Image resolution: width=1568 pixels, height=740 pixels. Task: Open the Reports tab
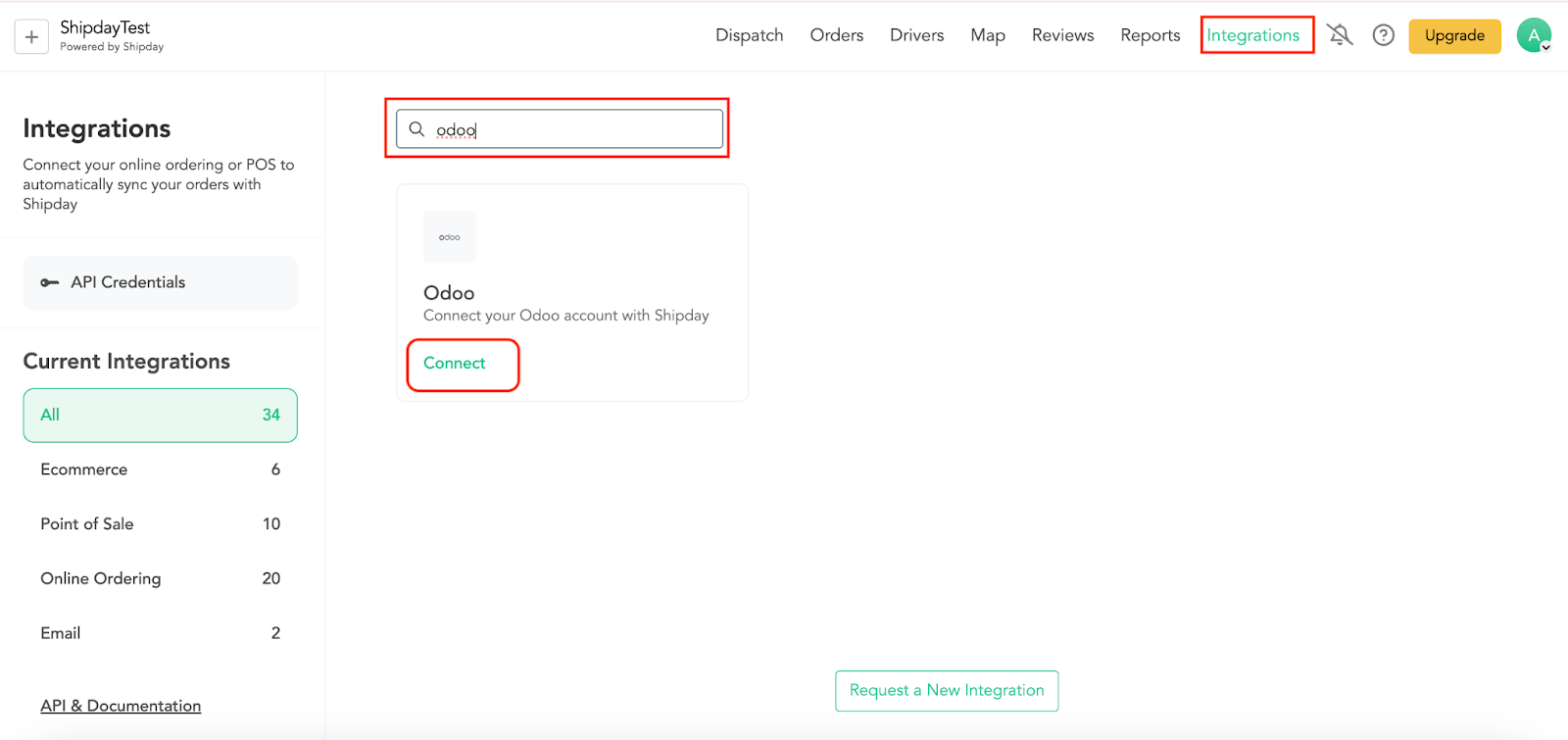pyautogui.click(x=1150, y=35)
